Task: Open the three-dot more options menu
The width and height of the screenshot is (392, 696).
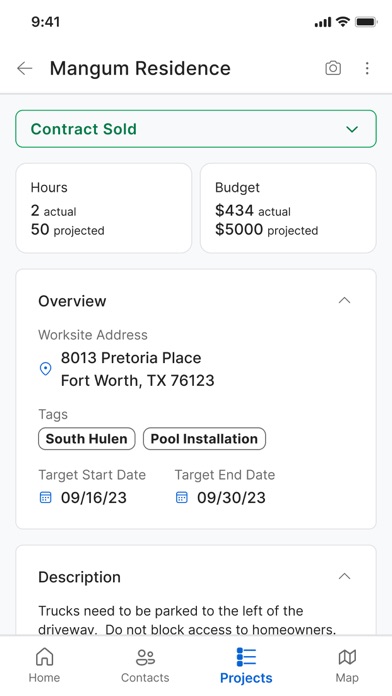Action: 367,68
